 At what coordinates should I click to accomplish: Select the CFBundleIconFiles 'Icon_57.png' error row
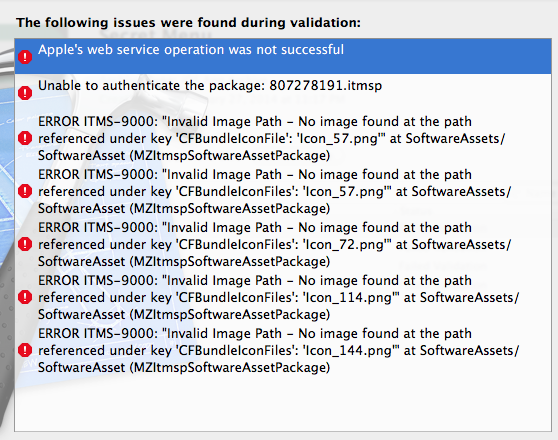point(283,191)
